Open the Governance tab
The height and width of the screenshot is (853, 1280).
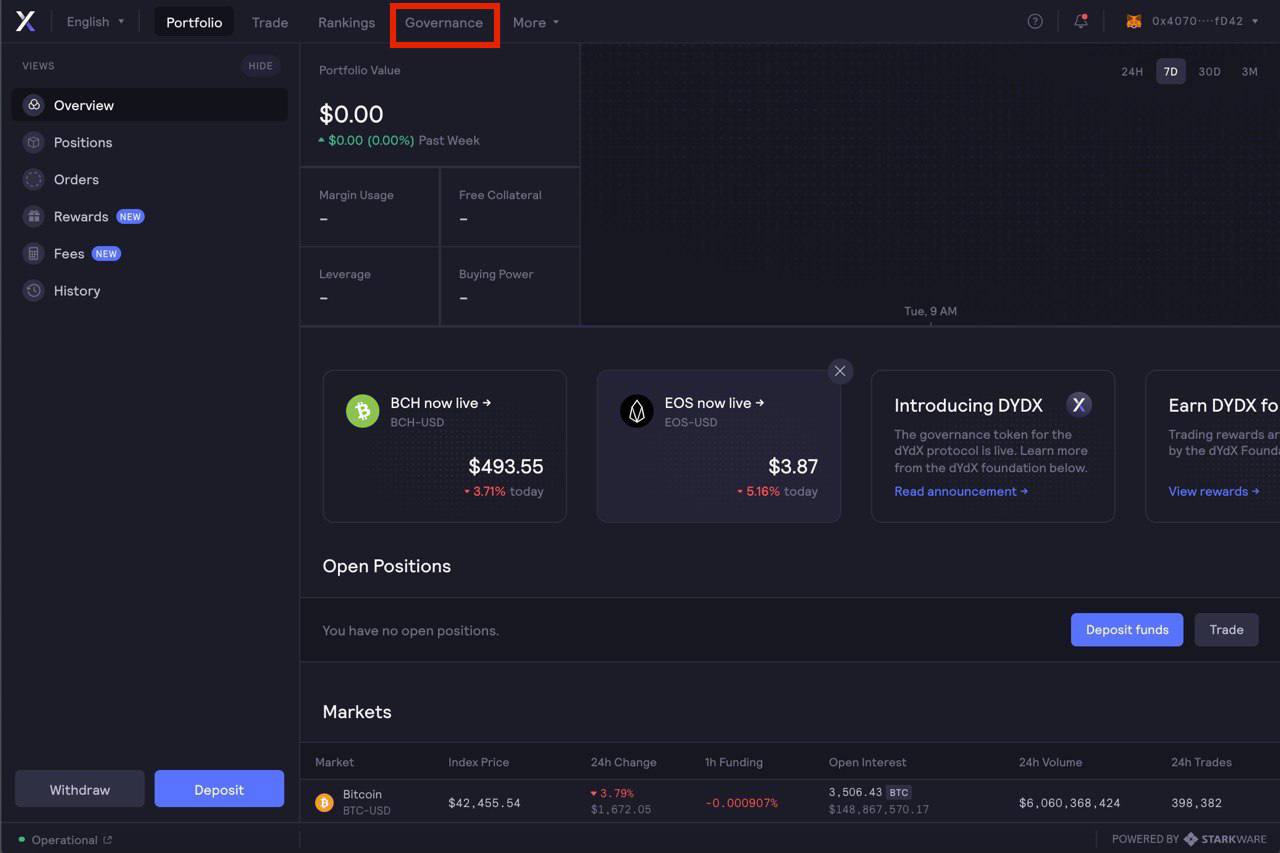coord(444,22)
